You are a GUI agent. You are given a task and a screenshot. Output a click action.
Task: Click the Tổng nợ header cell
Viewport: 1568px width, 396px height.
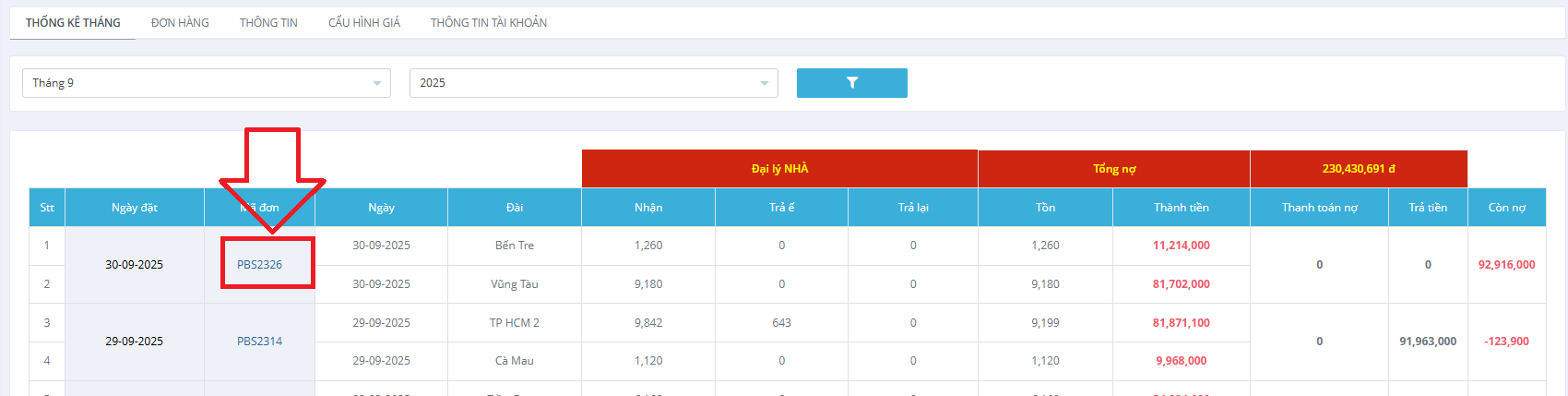coord(1113,169)
